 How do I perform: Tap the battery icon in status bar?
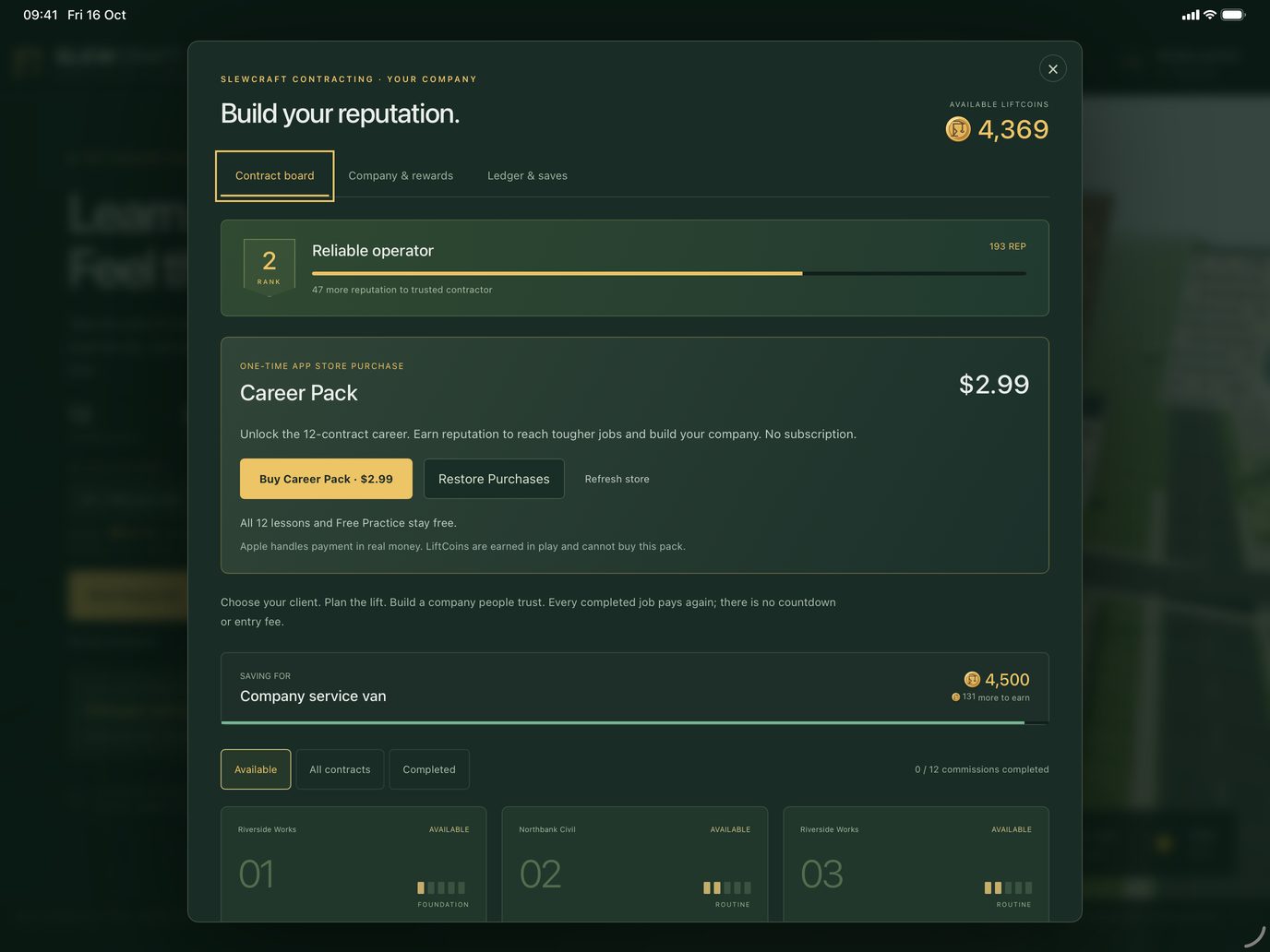click(x=1233, y=15)
